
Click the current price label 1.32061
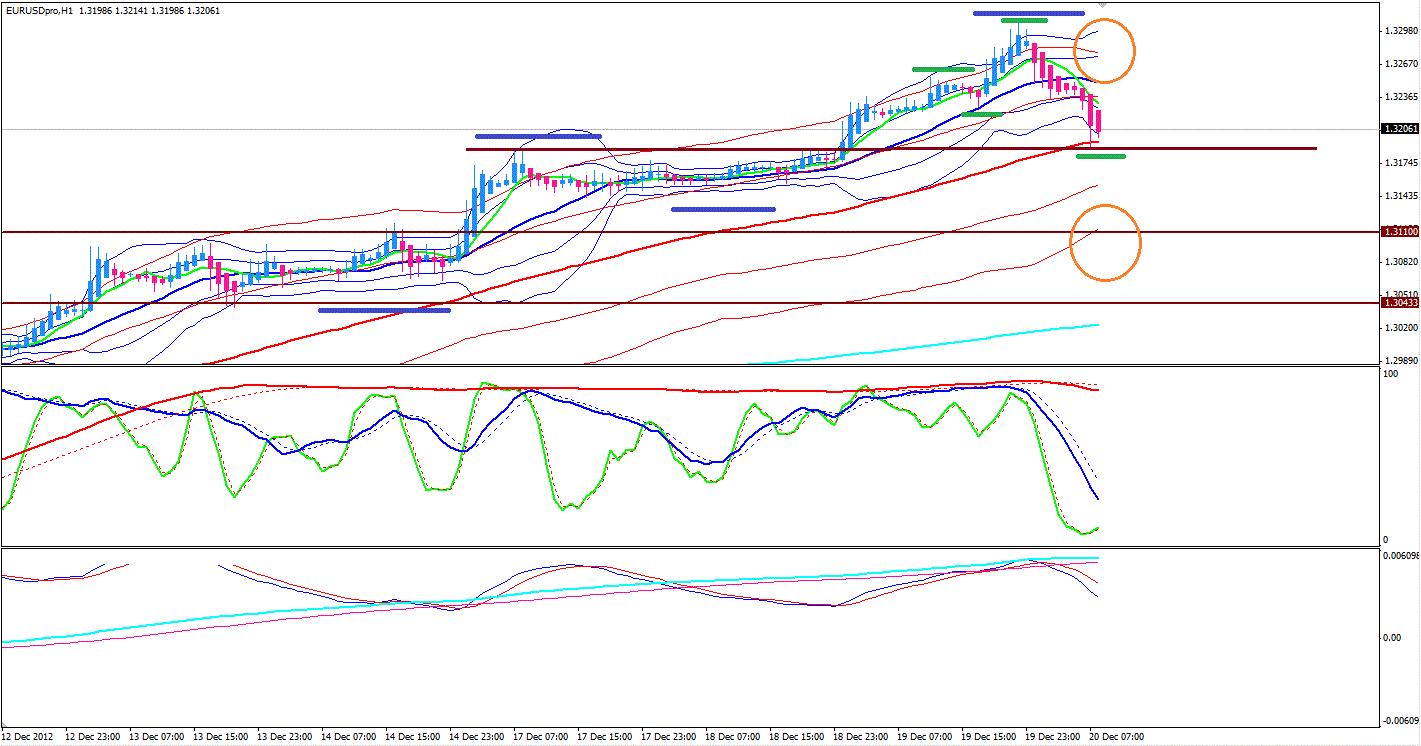(1397, 129)
